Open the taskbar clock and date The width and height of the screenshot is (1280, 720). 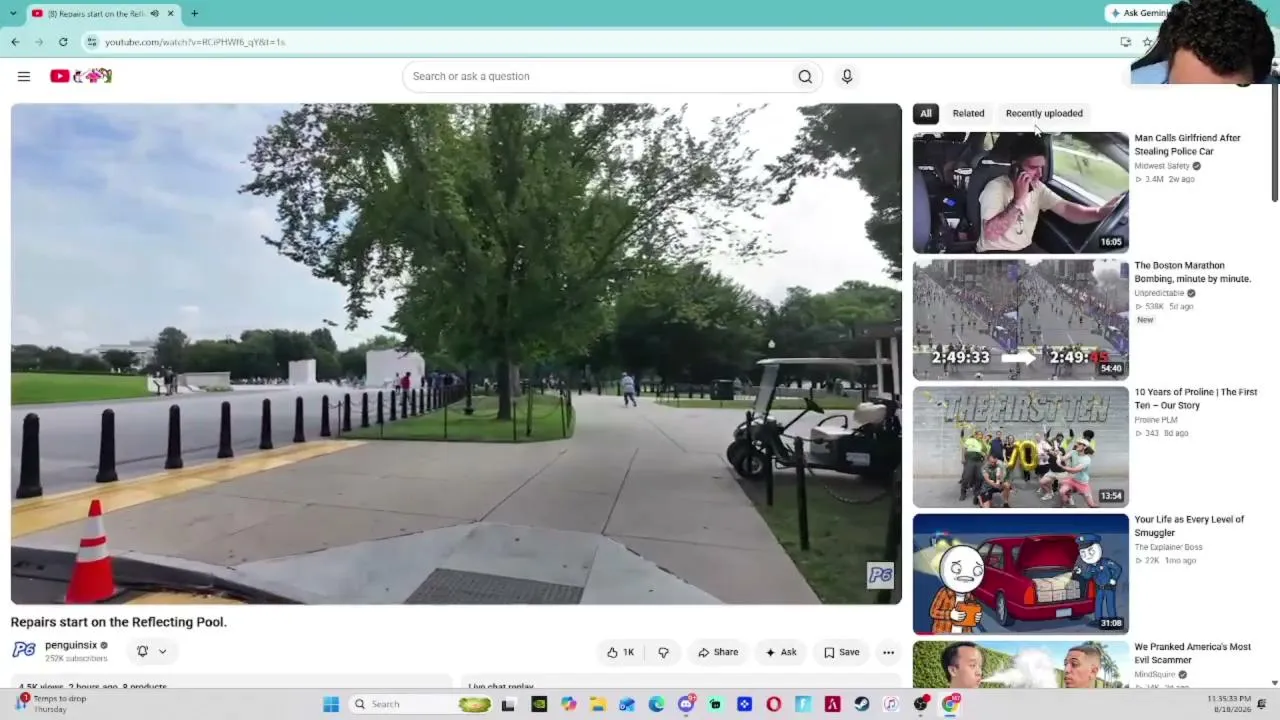point(1228,704)
